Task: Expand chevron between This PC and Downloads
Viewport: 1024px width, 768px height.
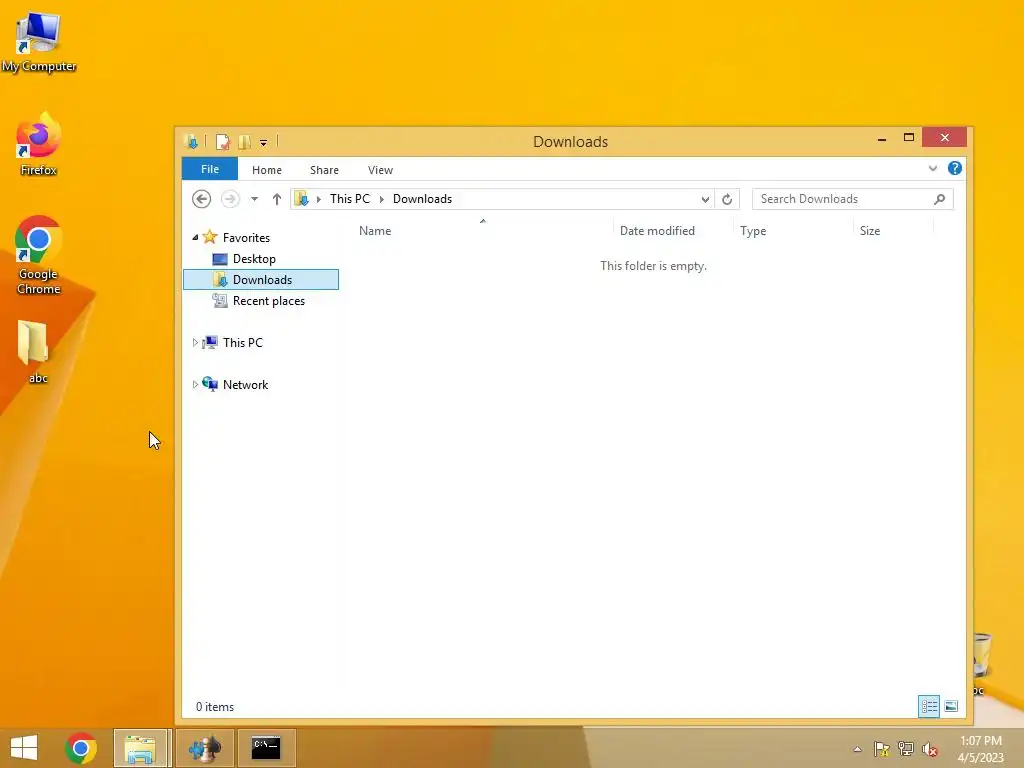Action: pos(382,199)
